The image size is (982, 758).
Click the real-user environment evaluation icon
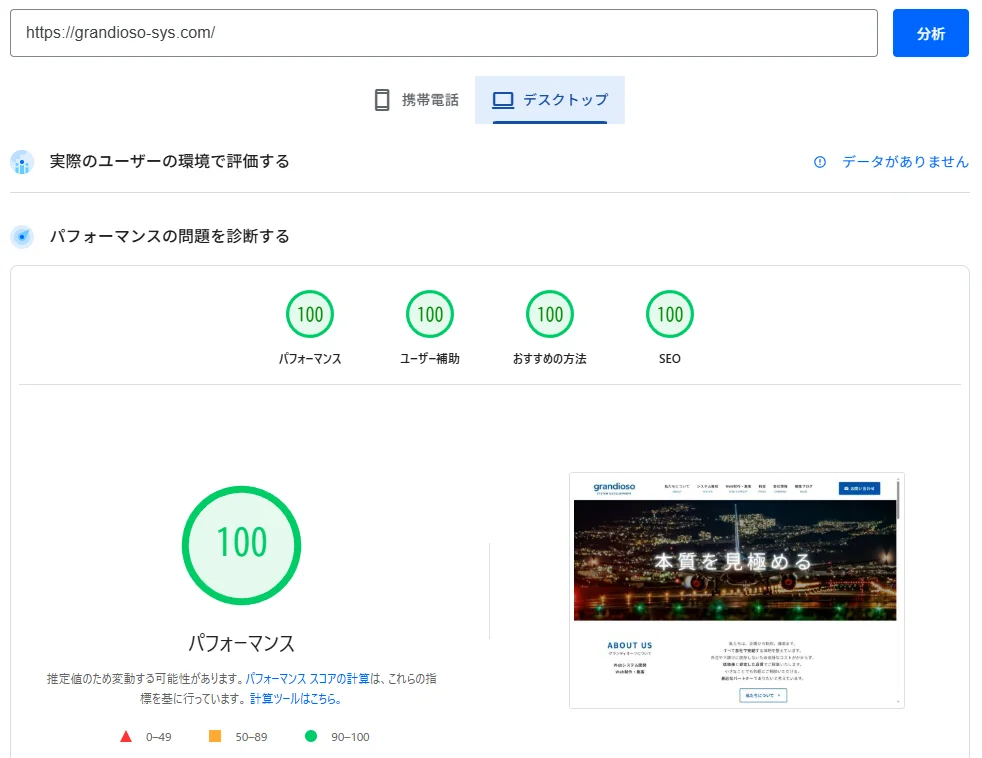(22, 162)
